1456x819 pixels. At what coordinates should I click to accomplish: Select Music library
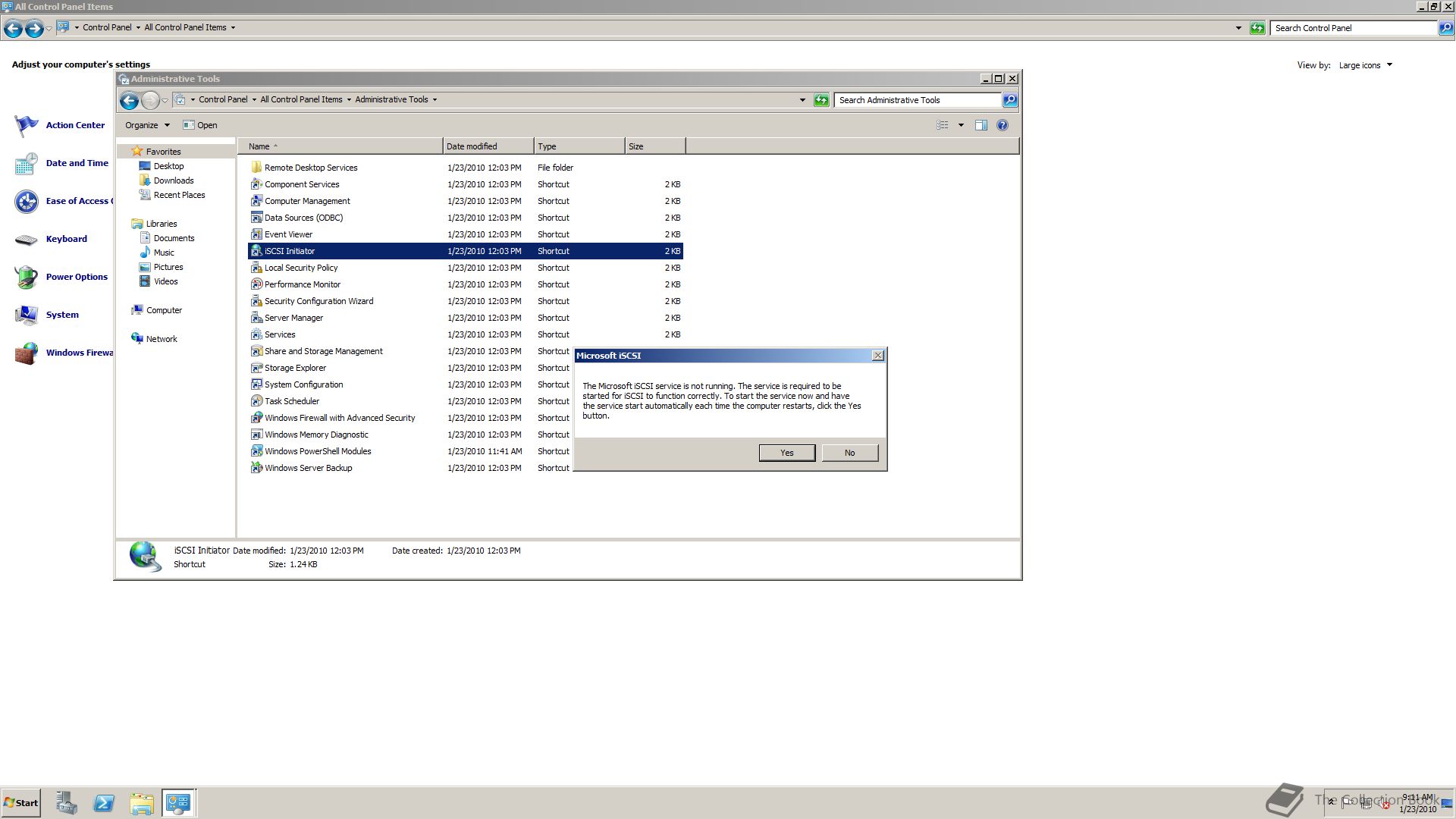point(164,253)
